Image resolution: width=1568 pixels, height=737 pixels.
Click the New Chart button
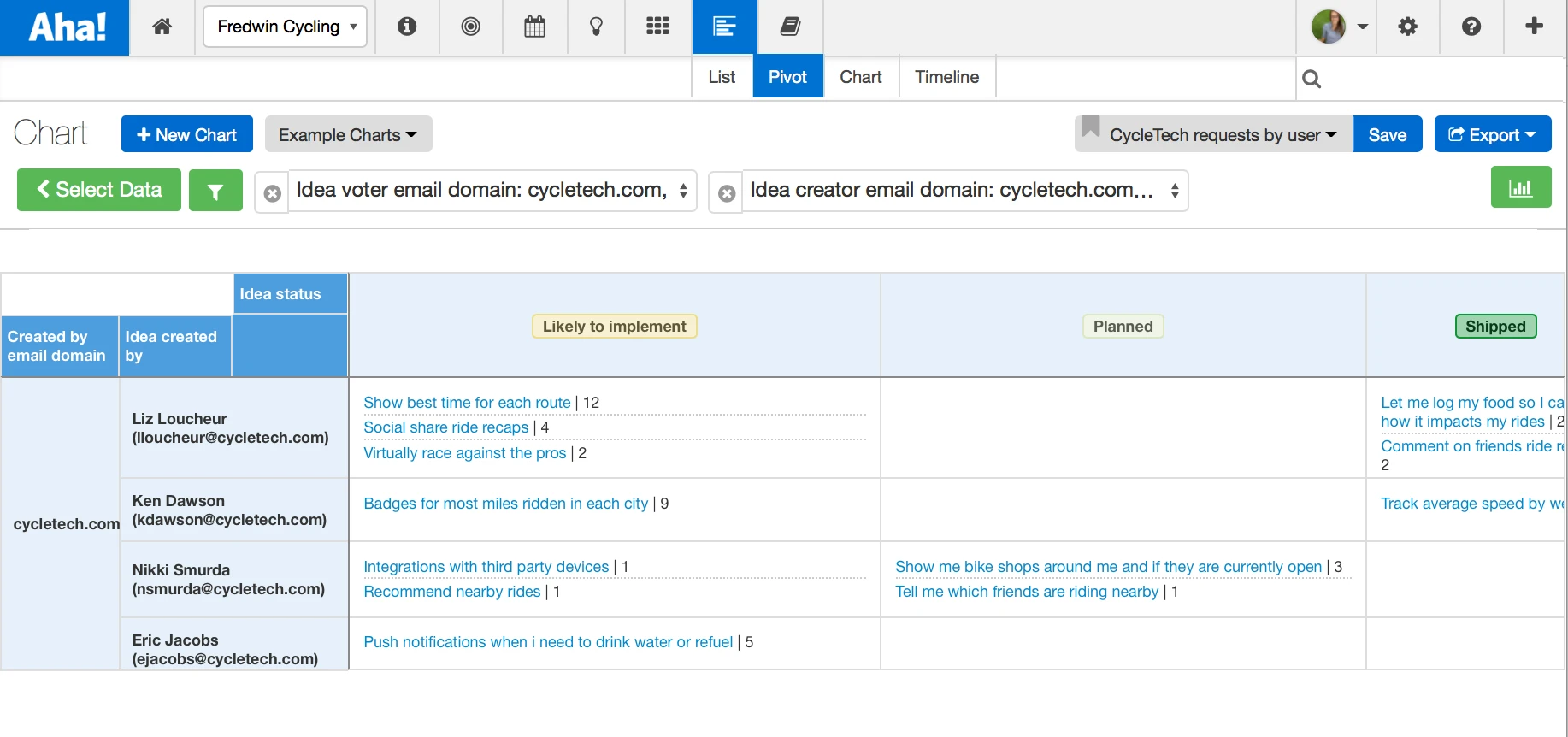[x=187, y=134]
